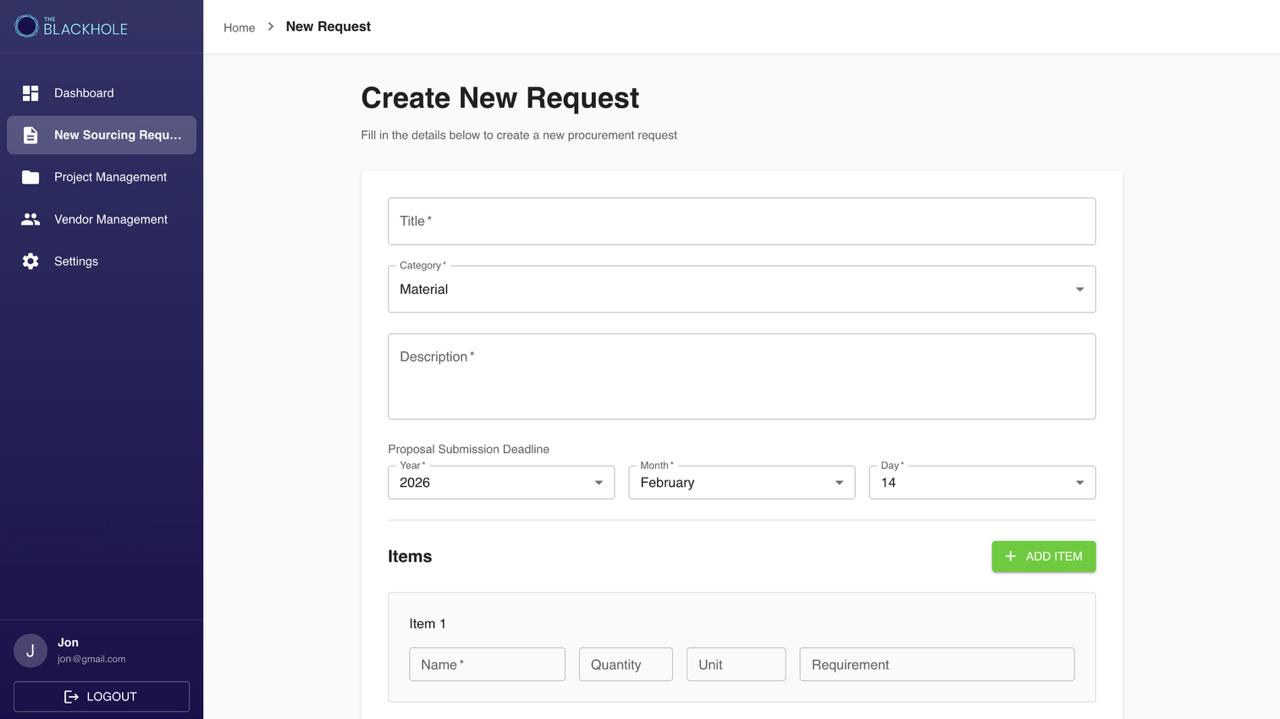Viewport: 1280px width, 719px height.
Task: Click the Month dropdown arrow
Action: coord(839,483)
